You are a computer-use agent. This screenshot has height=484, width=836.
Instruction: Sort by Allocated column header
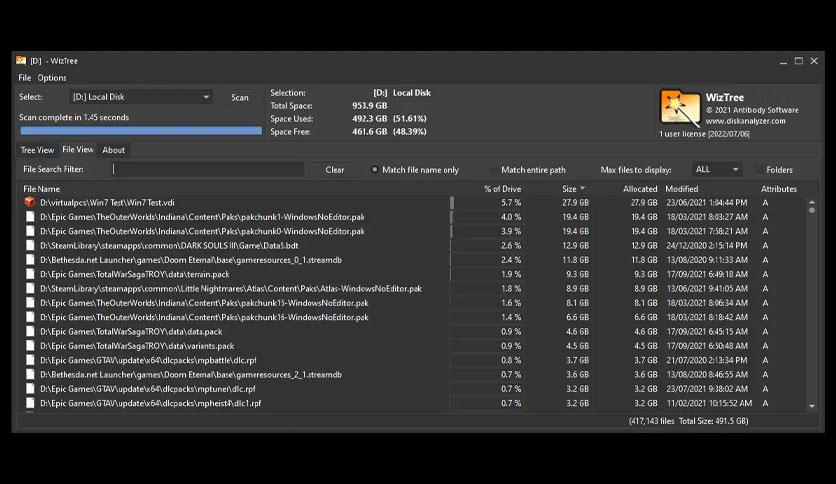[x=640, y=189]
